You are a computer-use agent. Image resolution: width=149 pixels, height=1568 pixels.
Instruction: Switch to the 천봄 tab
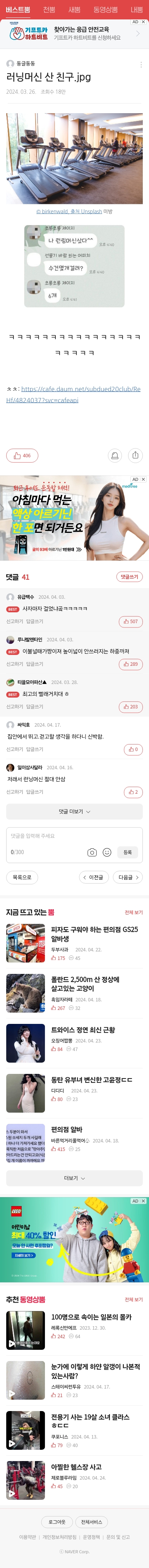[49, 10]
